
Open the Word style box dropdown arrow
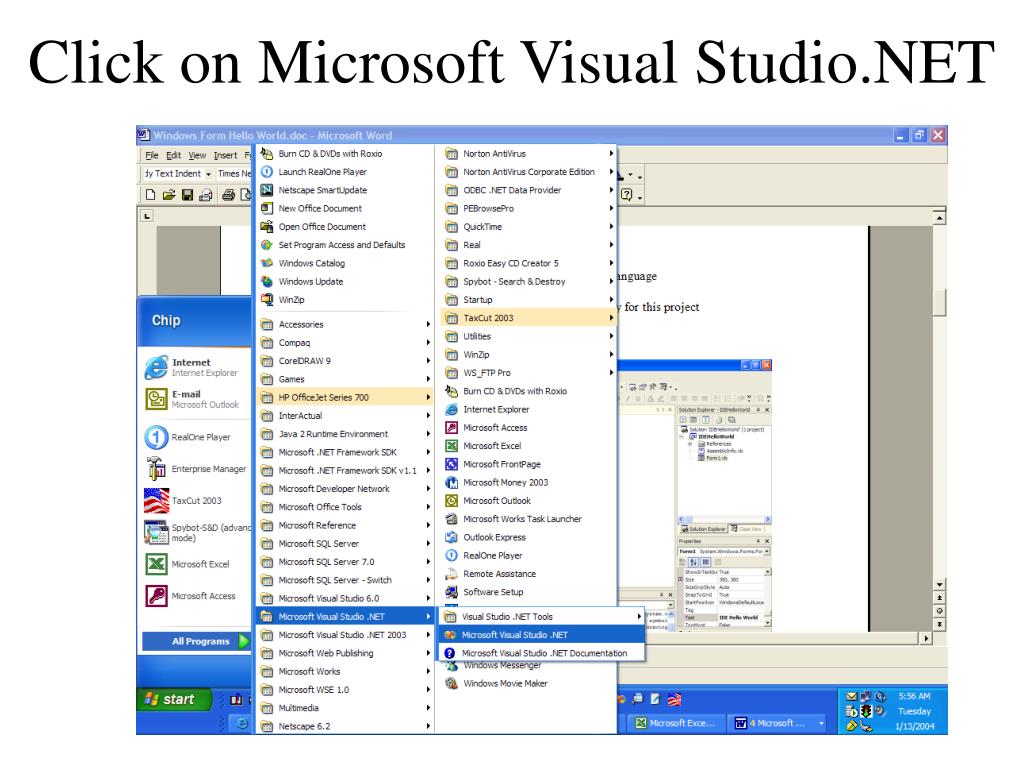pyautogui.click(x=208, y=174)
